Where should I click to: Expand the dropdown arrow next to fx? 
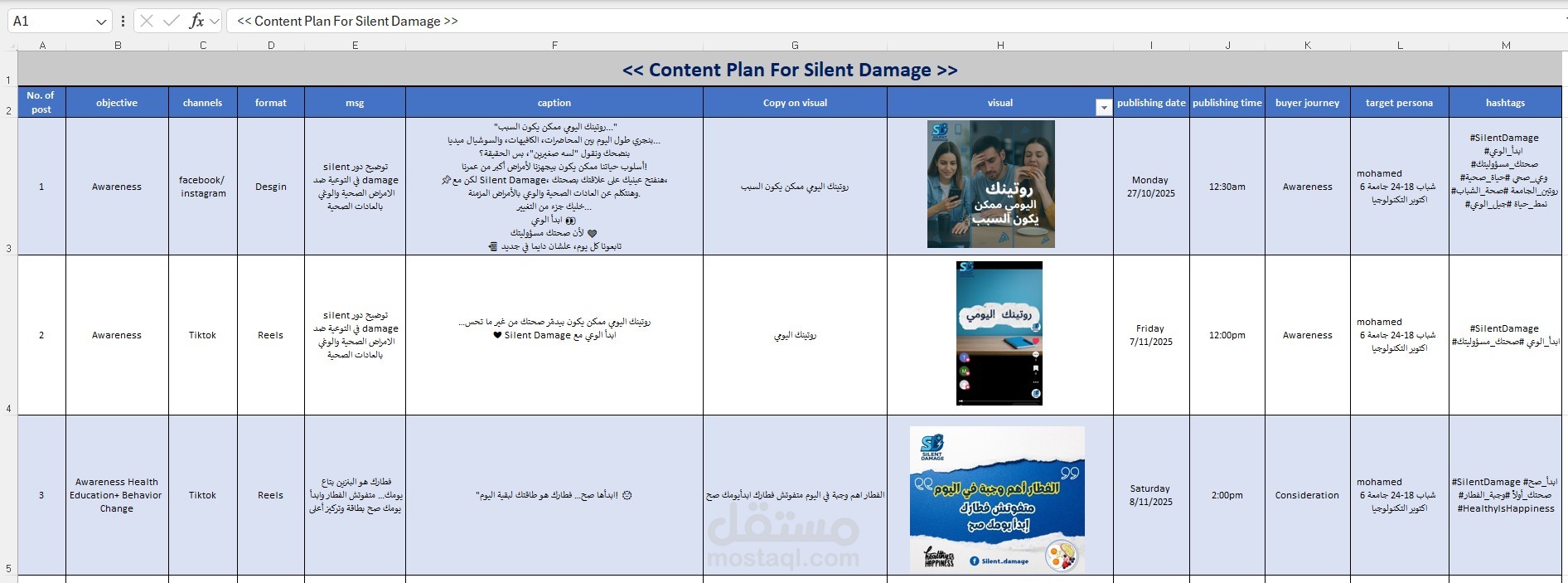click(x=215, y=22)
